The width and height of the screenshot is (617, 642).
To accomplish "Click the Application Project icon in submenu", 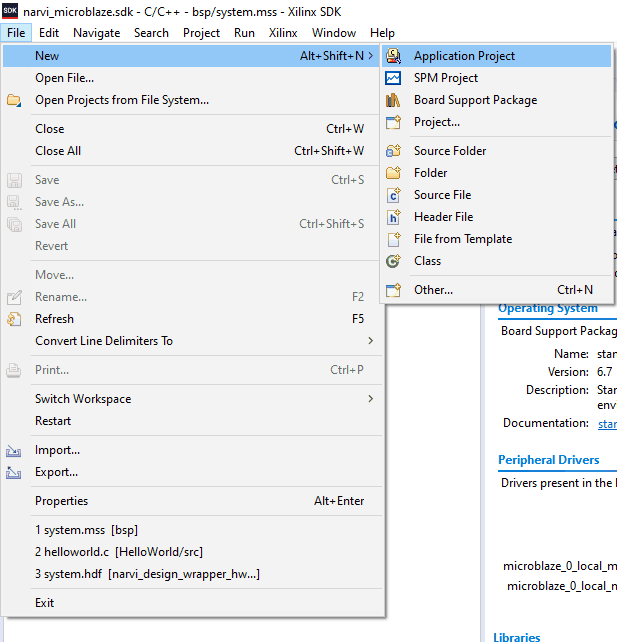I will click(x=394, y=56).
